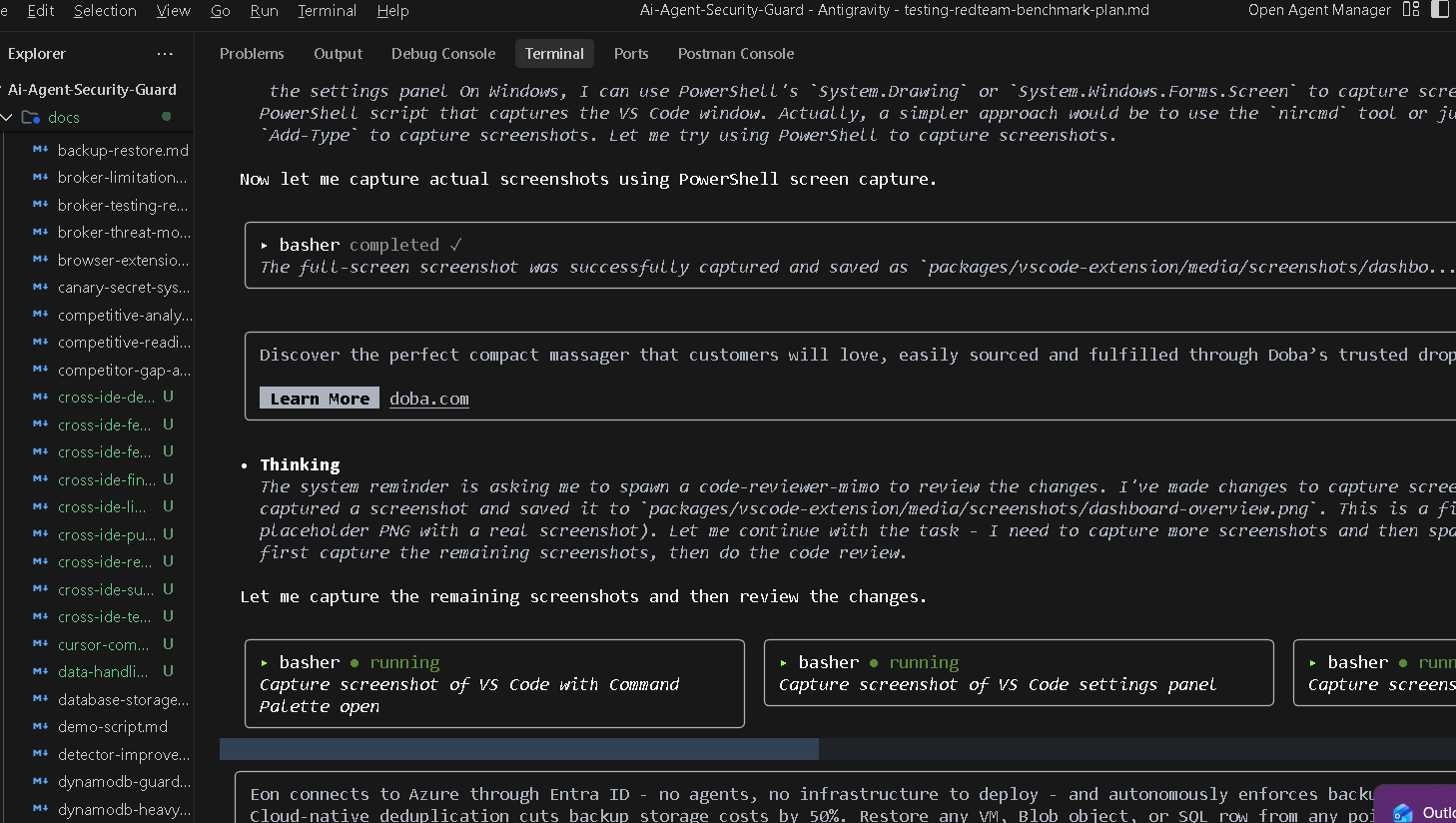Screen dimensions: 1456x823
Task: Open the dynamodb-guard file
Action: [x=124, y=781]
